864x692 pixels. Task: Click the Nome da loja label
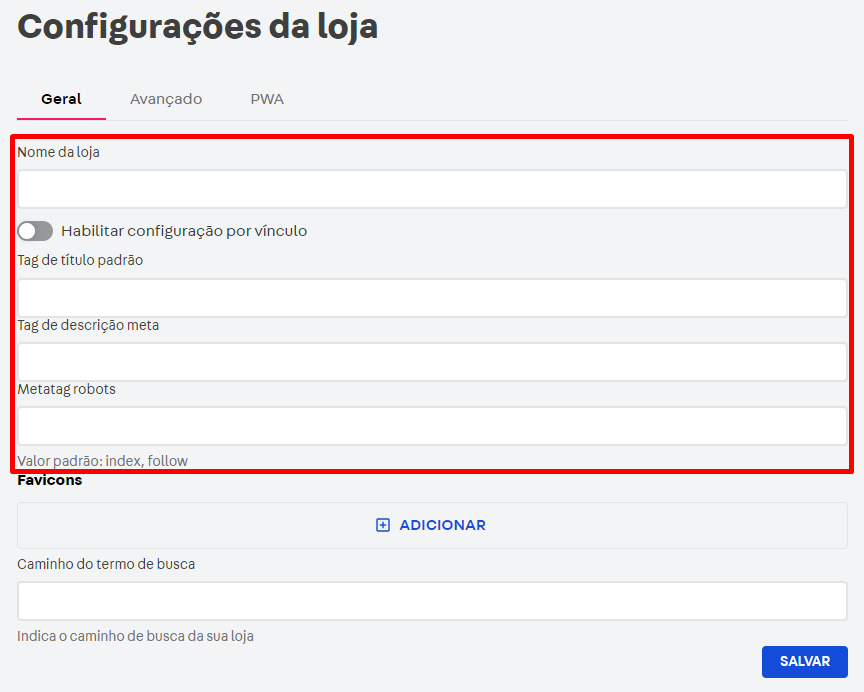click(x=55, y=152)
